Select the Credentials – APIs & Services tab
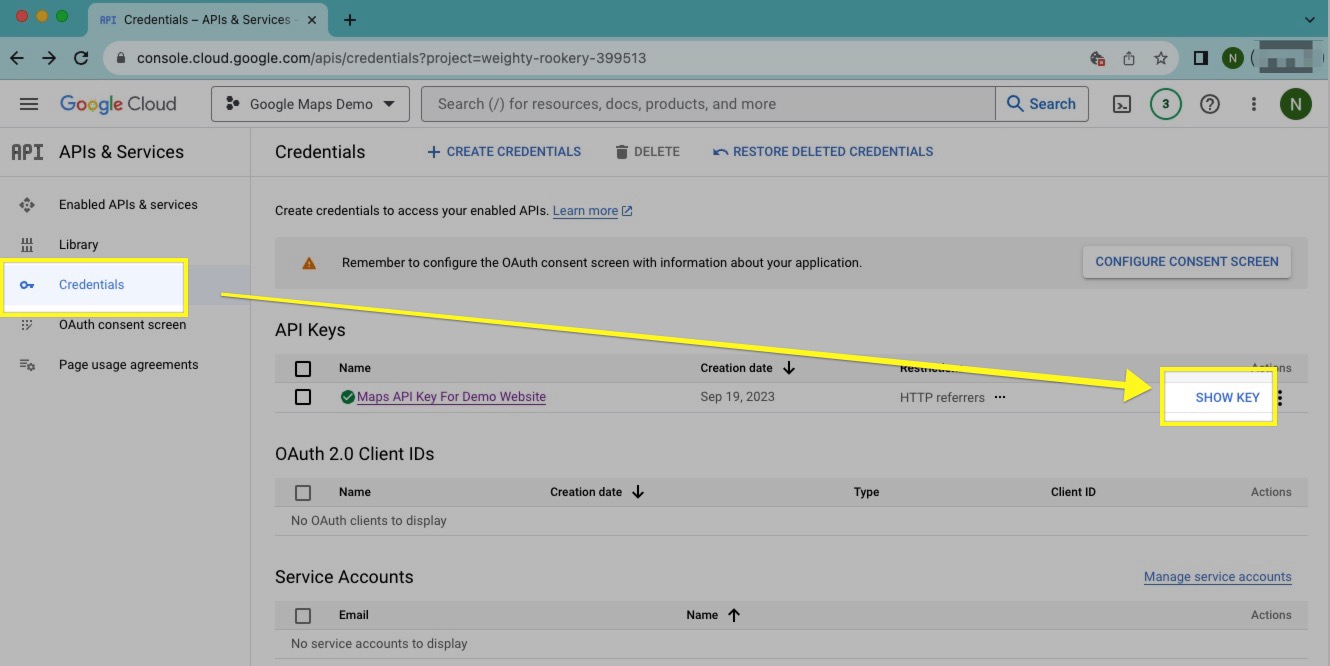Image resolution: width=1330 pixels, height=666 pixels. pyautogui.click(x=207, y=20)
